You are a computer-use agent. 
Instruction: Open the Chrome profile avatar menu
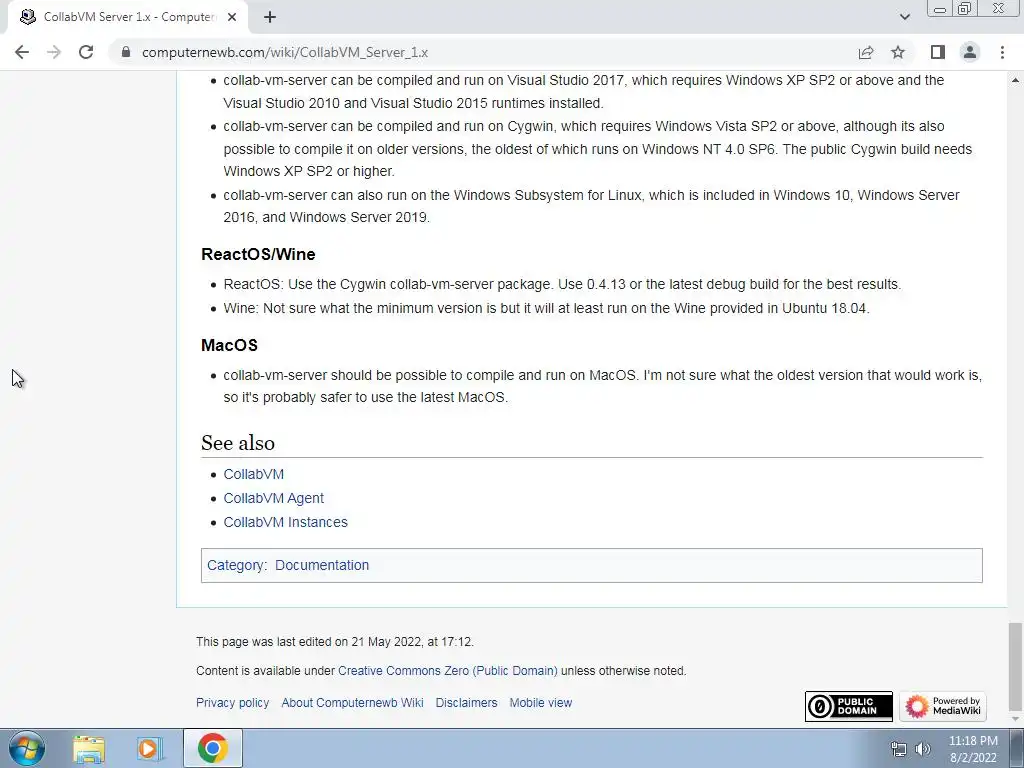point(970,52)
